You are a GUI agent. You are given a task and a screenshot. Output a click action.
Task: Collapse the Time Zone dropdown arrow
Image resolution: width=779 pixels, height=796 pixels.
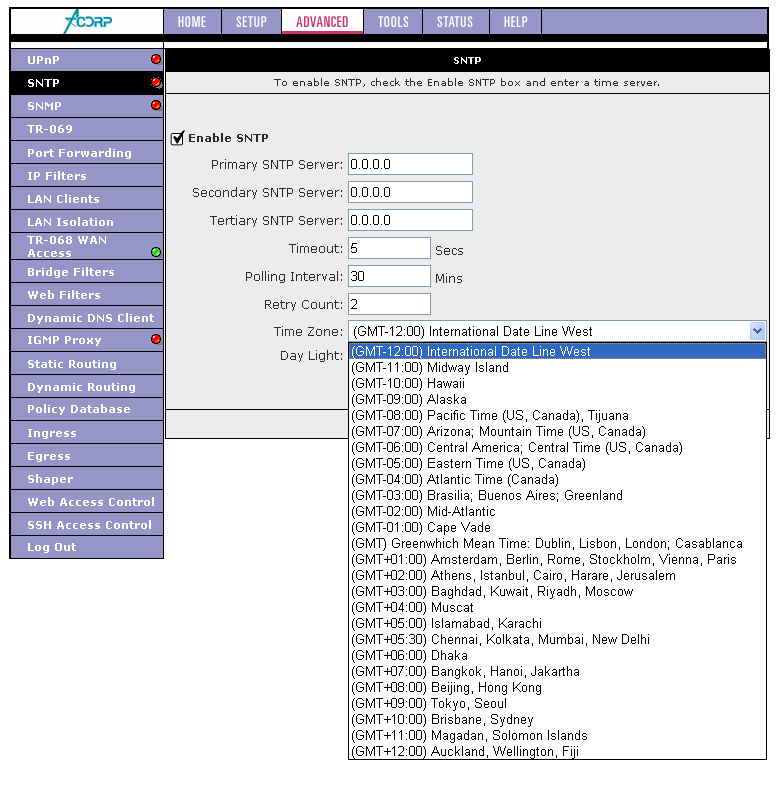[757, 331]
